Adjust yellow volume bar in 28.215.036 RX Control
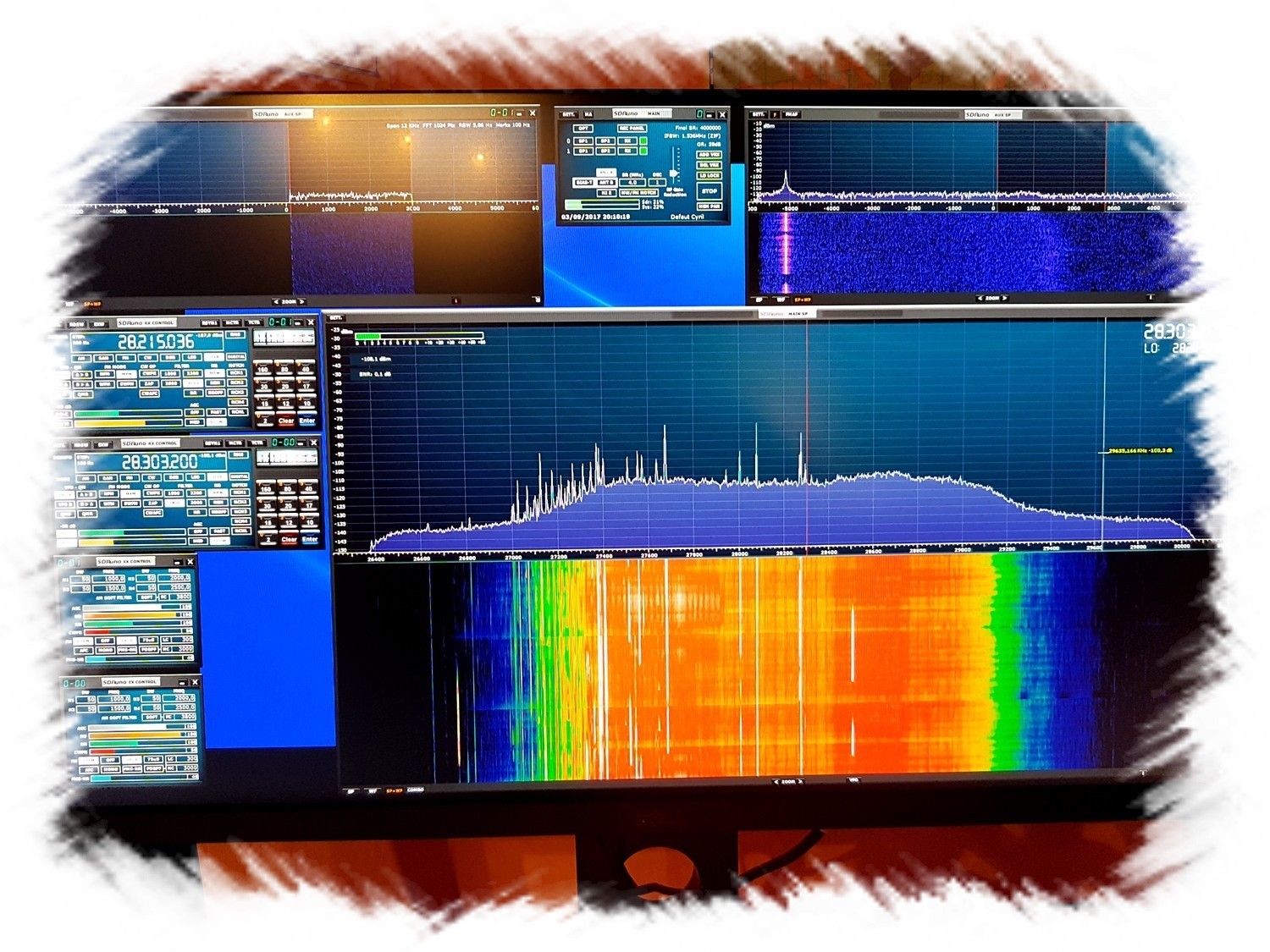 pyautogui.click(x=128, y=423)
